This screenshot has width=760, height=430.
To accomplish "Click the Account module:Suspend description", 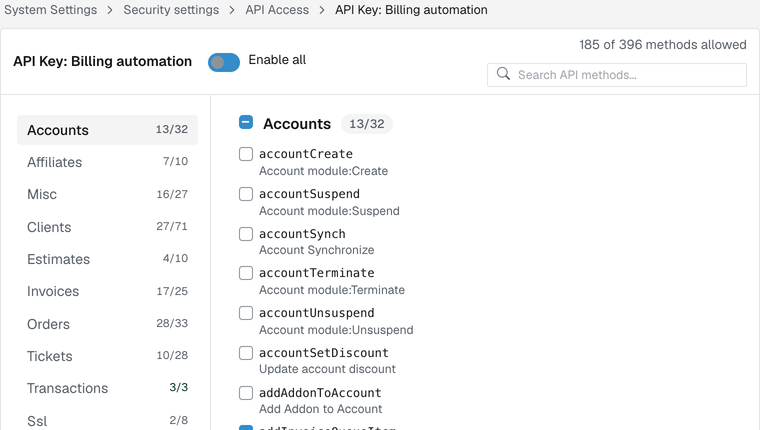I will point(329,211).
